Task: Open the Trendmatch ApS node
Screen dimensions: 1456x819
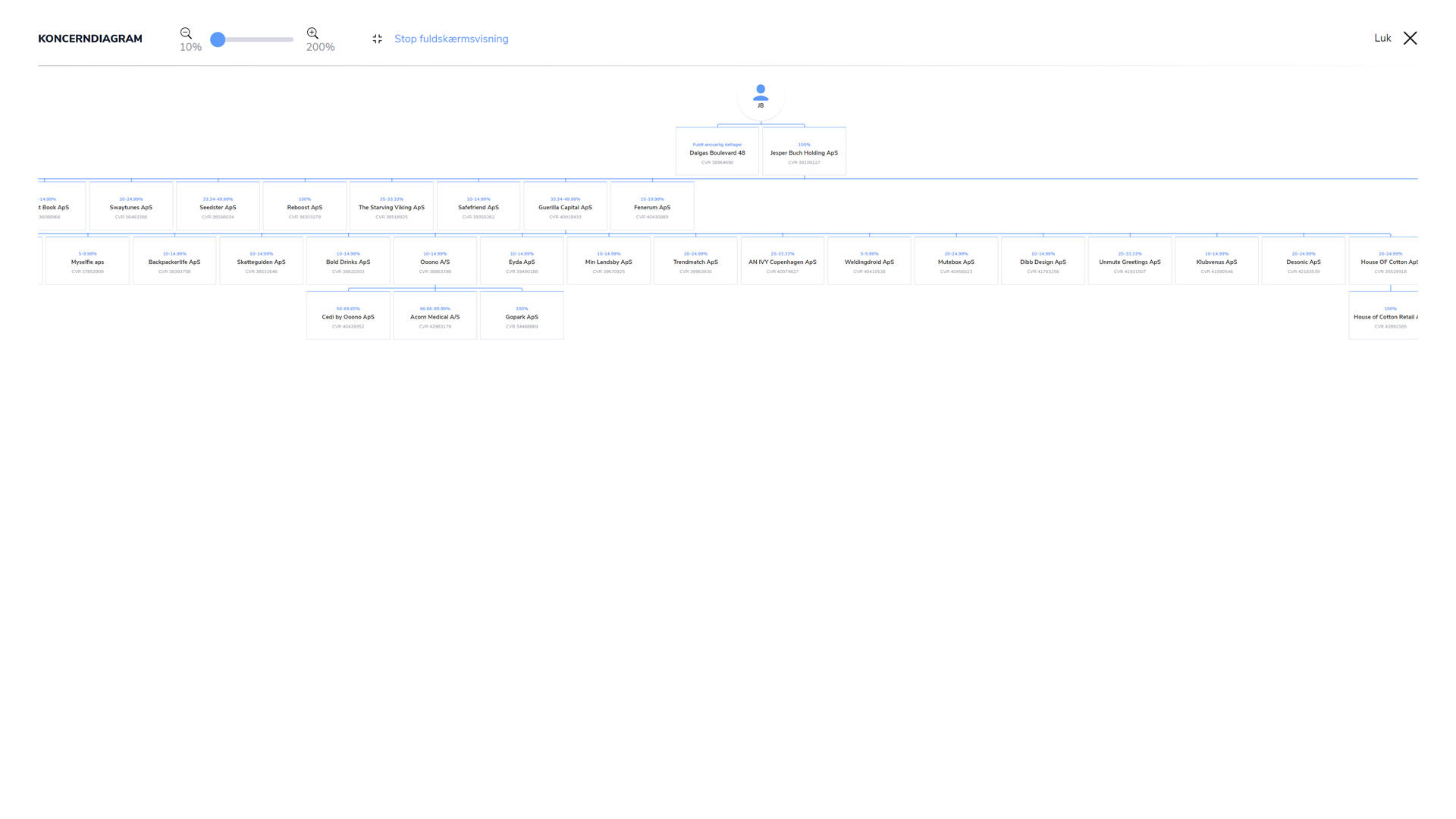Action: [x=695, y=261]
